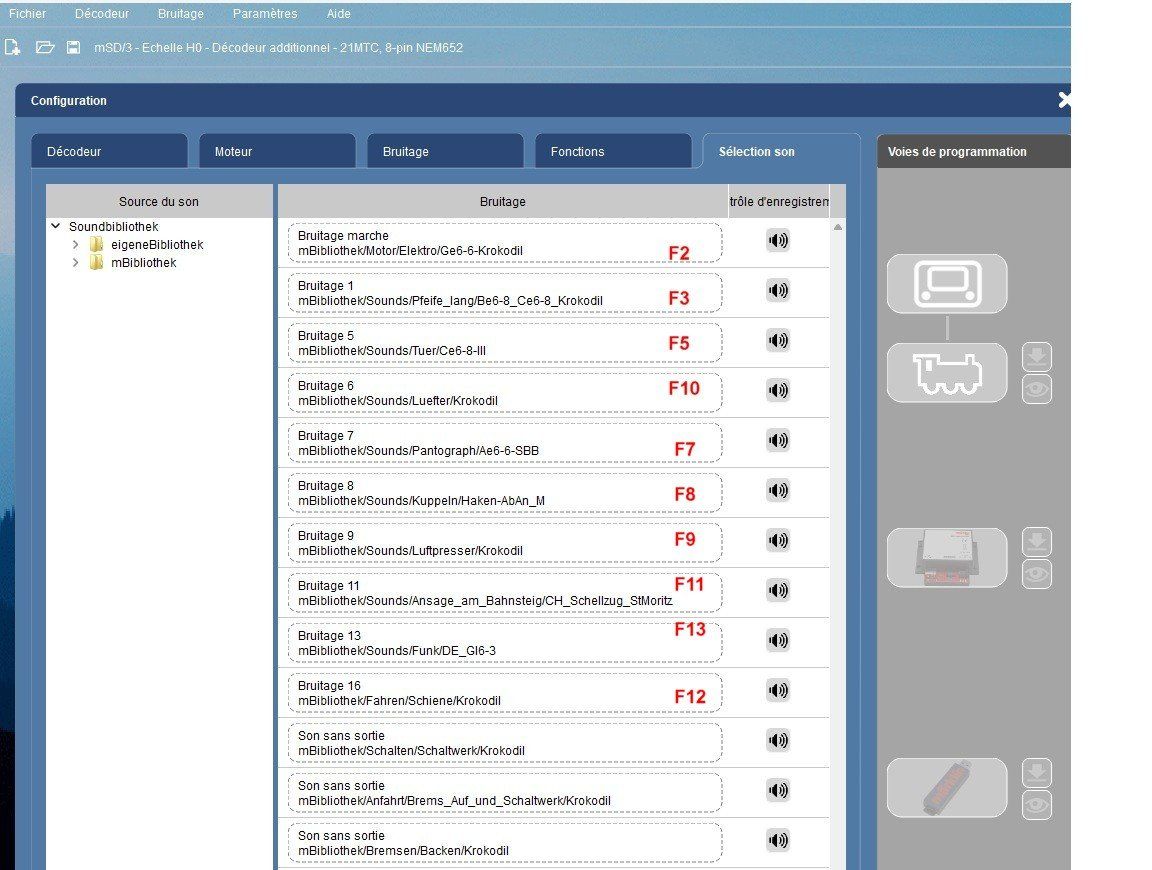
Task: Open the Fichier menu
Action: coord(27,14)
